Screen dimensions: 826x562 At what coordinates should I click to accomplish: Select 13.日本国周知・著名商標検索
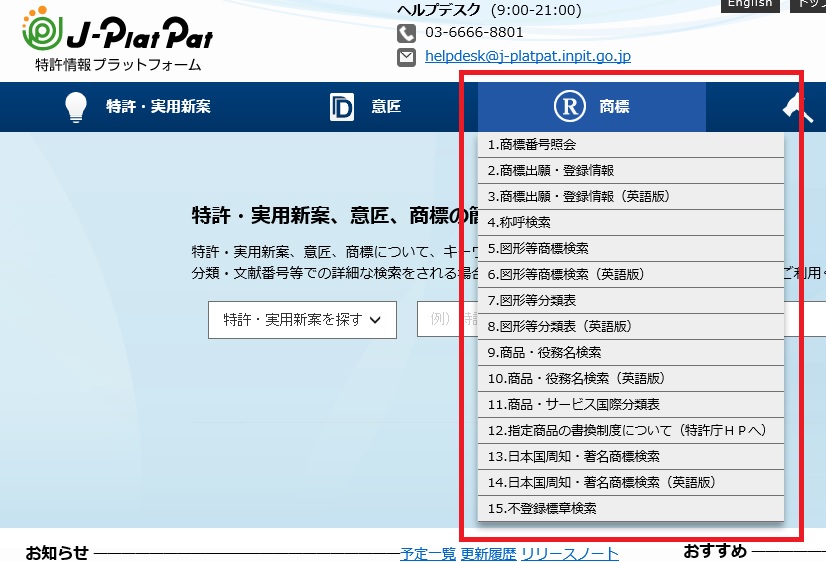pyautogui.click(x=631, y=457)
